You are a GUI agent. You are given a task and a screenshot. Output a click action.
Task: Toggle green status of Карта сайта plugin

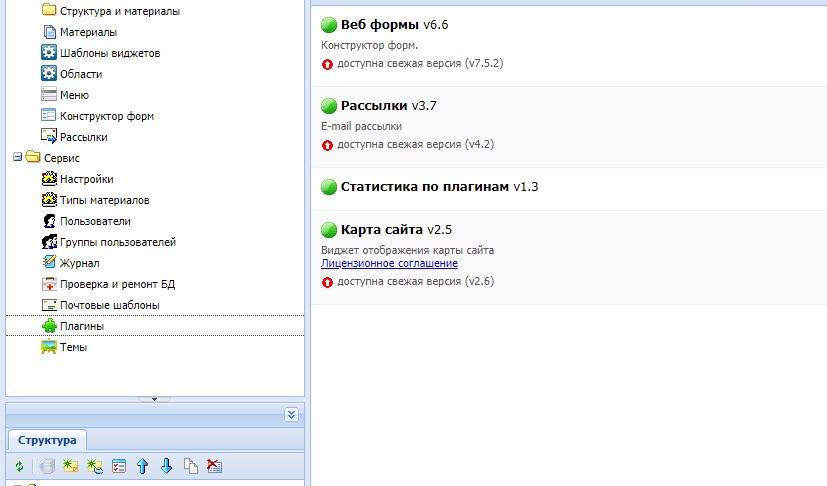coord(328,229)
